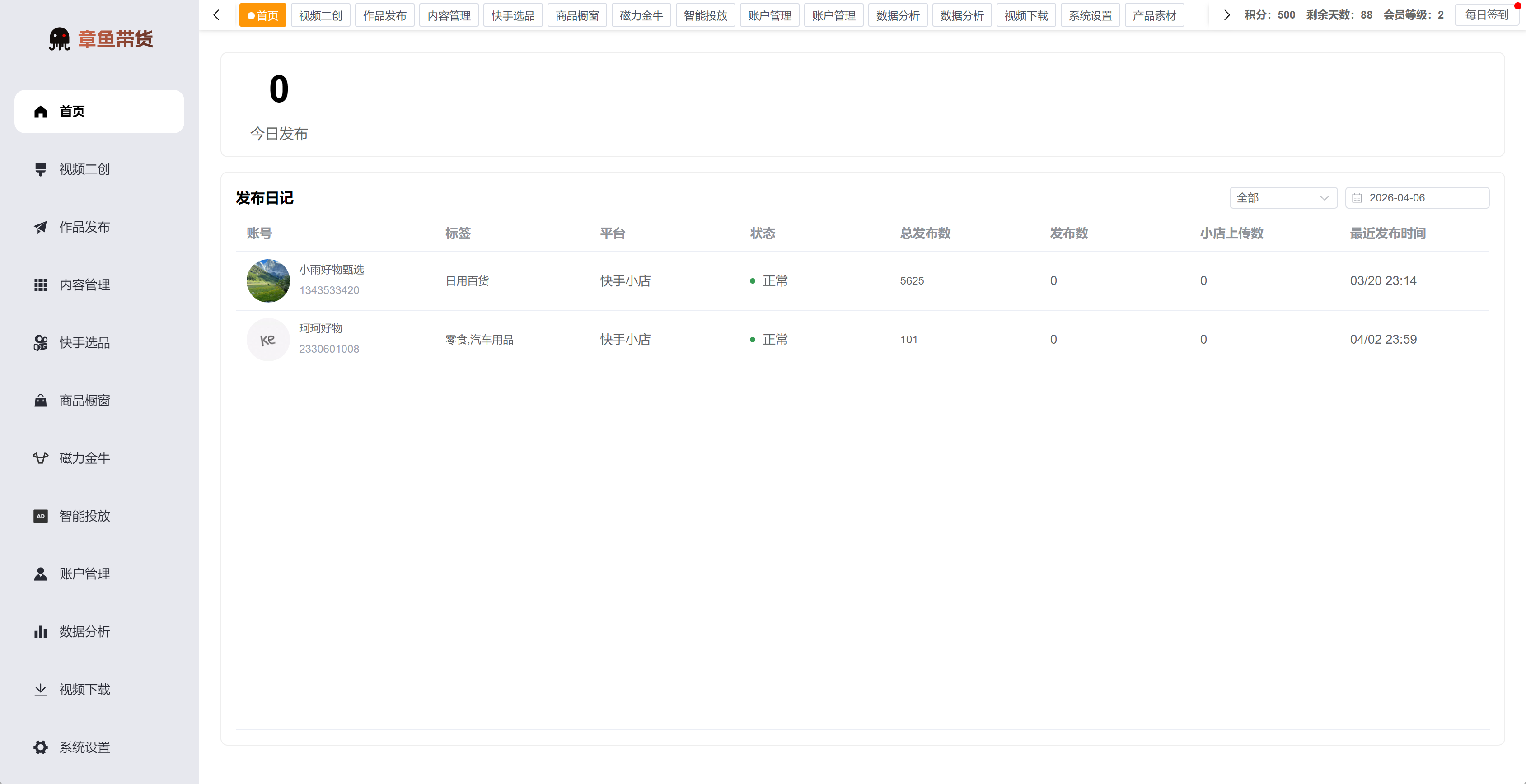Click the 珂珂好物 Ke avatar

(268, 339)
